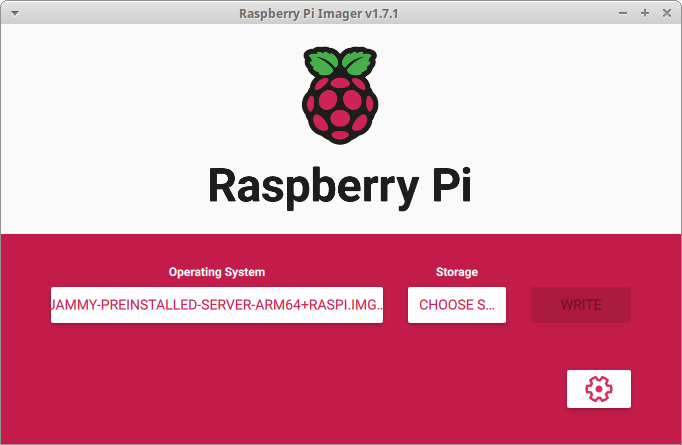Click the green leaves of the raspberry logo
682x445 pixels.
point(341,64)
